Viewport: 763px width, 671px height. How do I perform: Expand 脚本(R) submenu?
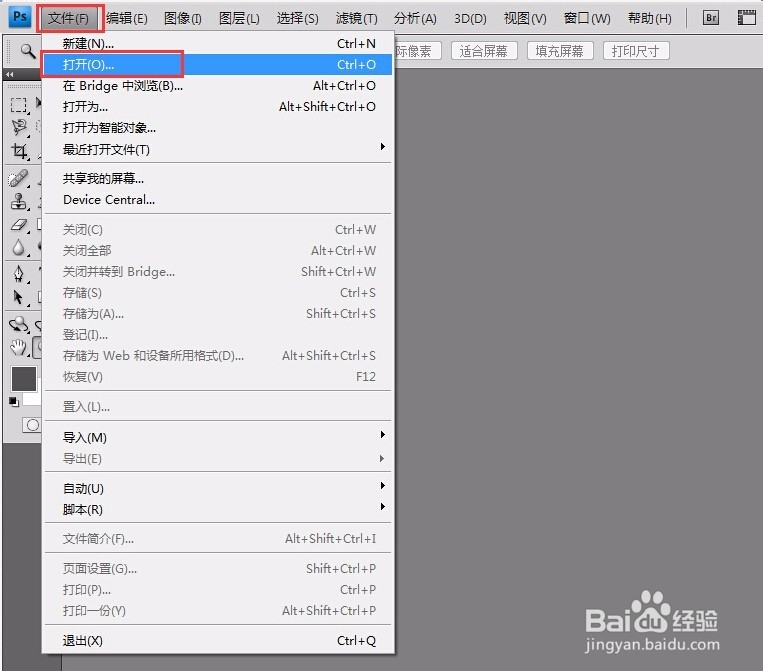click(x=218, y=509)
